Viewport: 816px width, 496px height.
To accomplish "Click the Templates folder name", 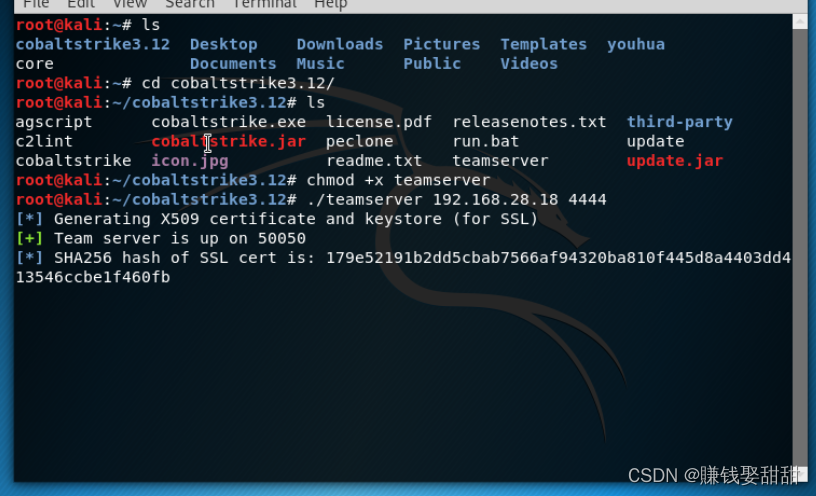I will click(543, 44).
